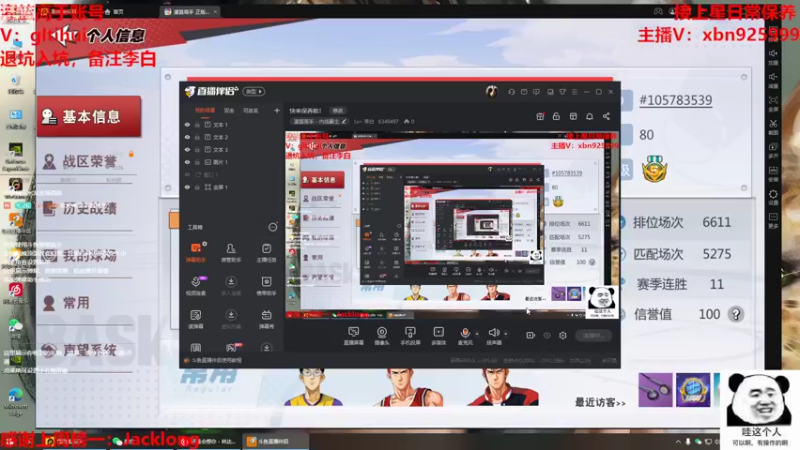Screen dimensions: 800x450
Task: Open 基本信息 in game menu
Action: pos(89,117)
